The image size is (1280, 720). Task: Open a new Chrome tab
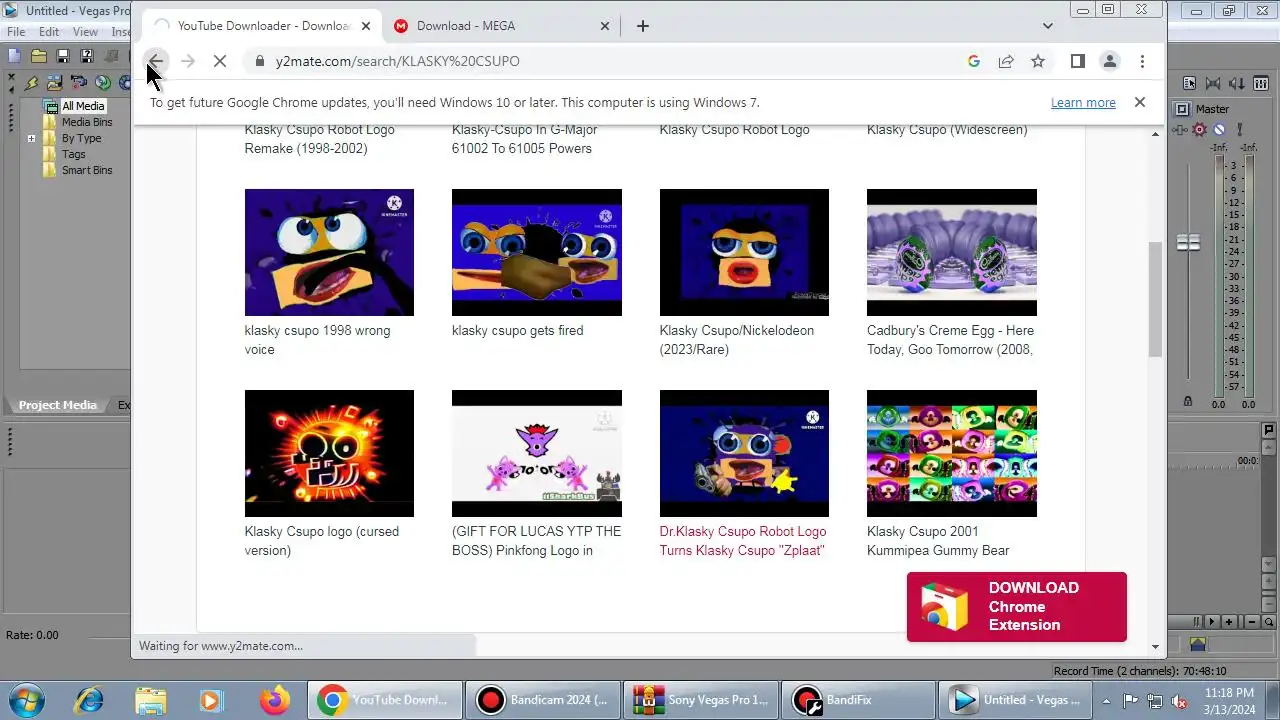[643, 26]
